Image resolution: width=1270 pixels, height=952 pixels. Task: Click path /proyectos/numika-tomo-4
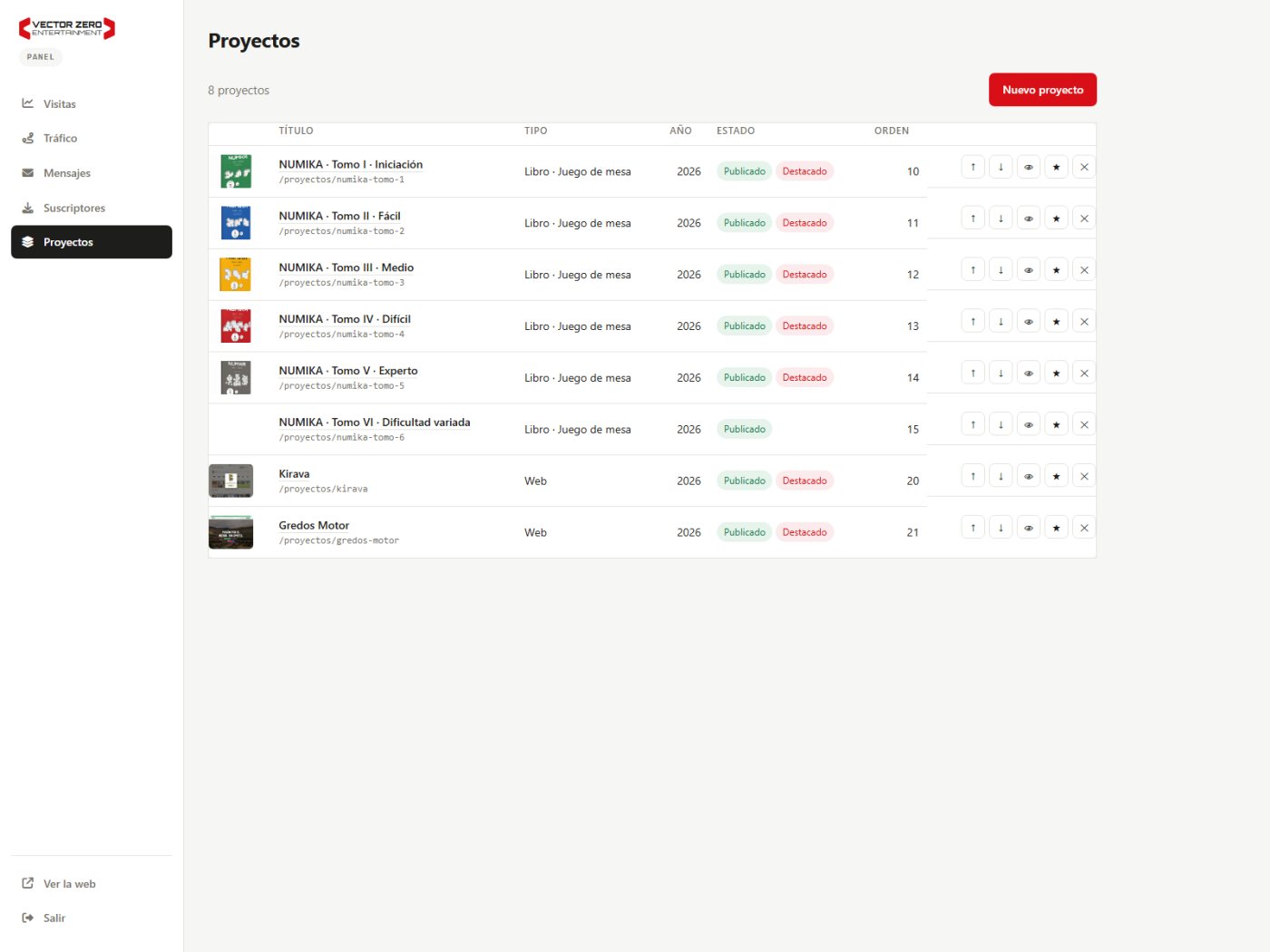tap(342, 335)
